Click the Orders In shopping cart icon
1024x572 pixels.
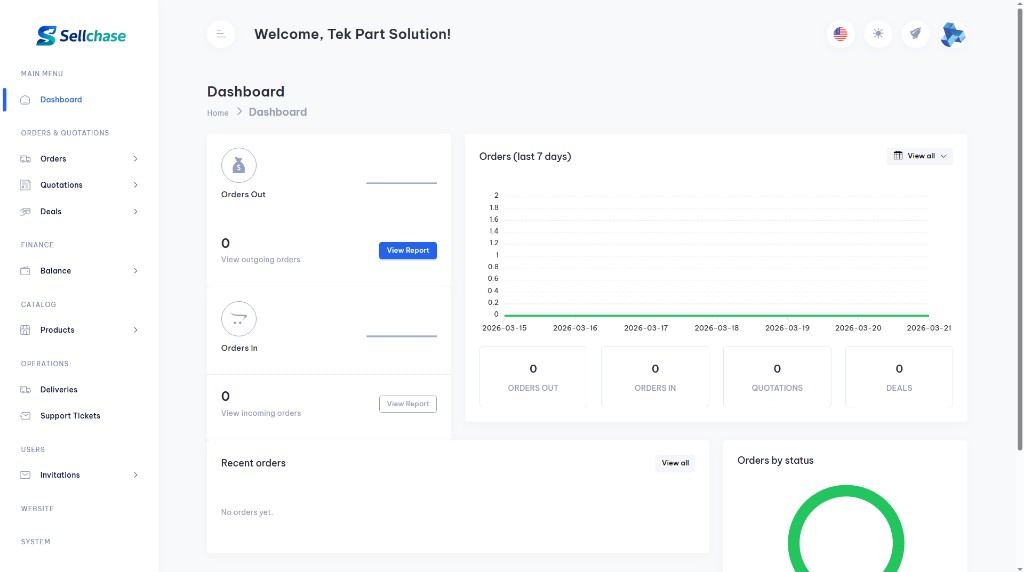pyautogui.click(x=239, y=319)
